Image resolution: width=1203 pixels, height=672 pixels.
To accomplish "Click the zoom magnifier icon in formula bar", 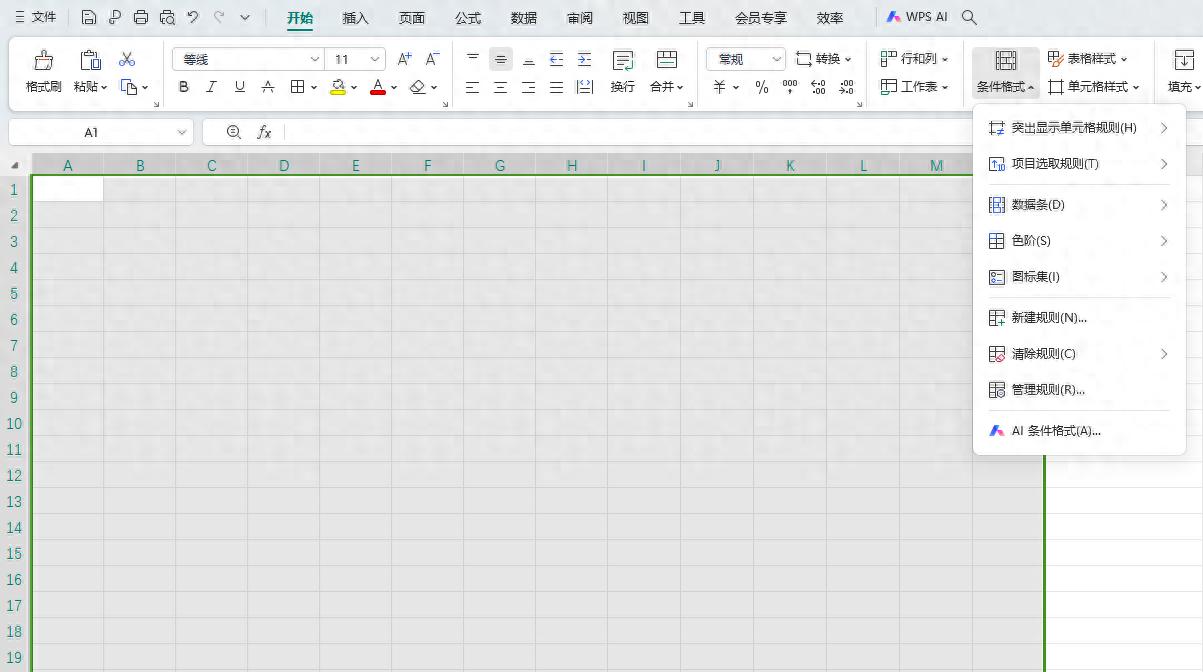I will pos(234,132).
